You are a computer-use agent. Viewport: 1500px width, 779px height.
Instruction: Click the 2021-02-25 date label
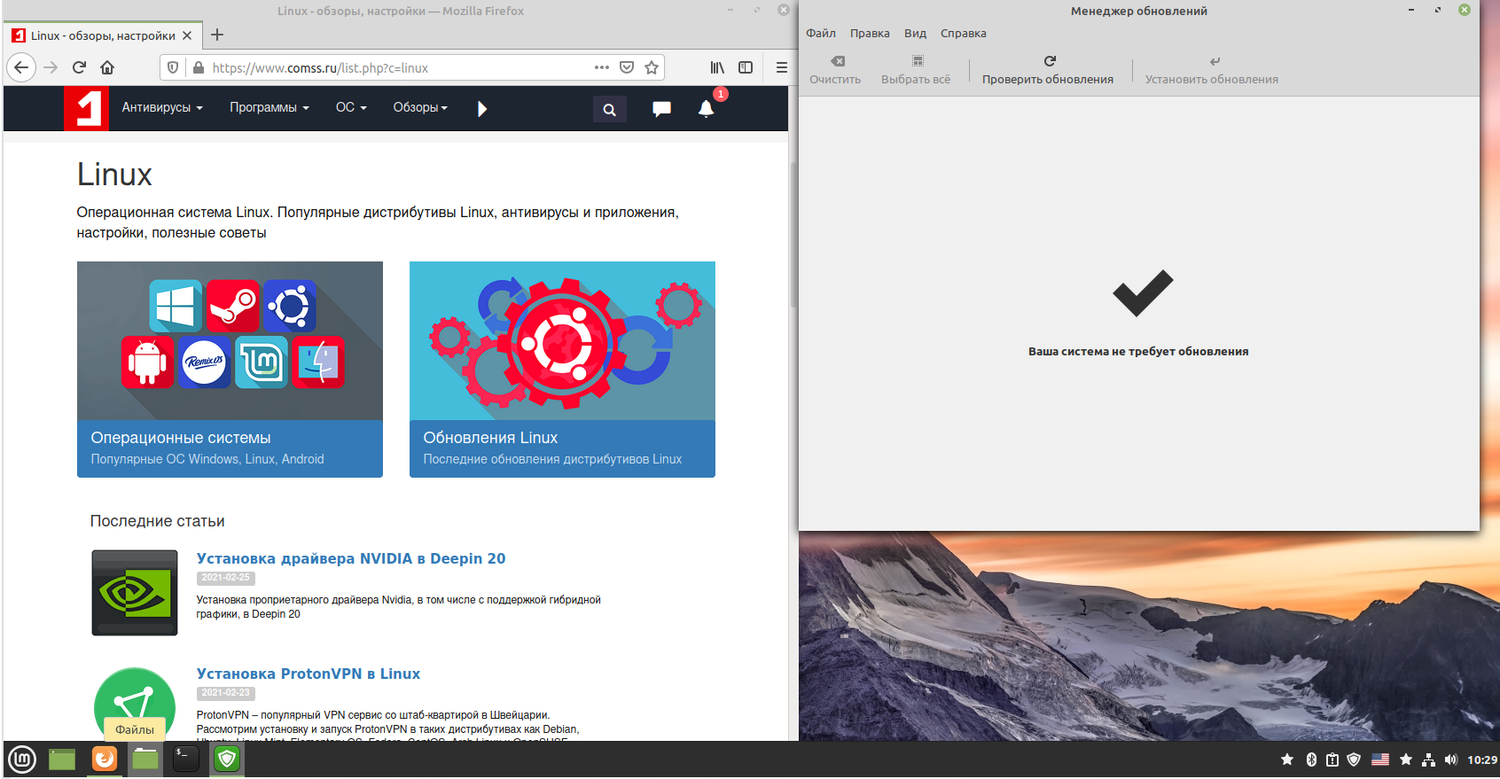pyautogui.click(x=225, y=578)
